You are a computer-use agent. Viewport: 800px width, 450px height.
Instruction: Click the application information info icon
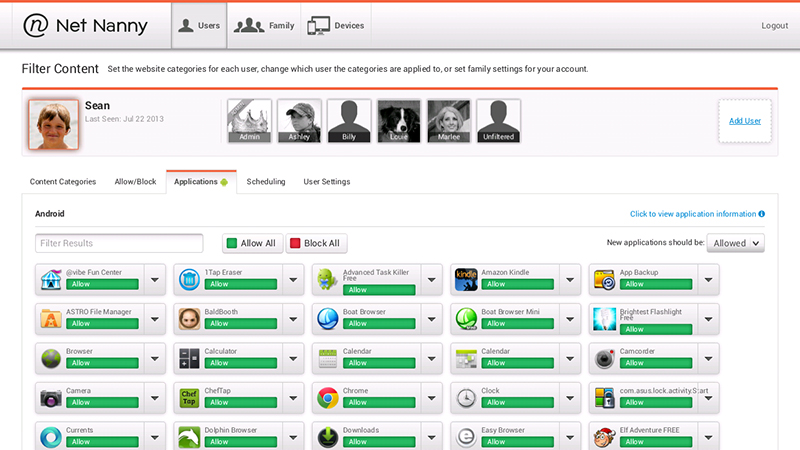(x=762, y=214)
